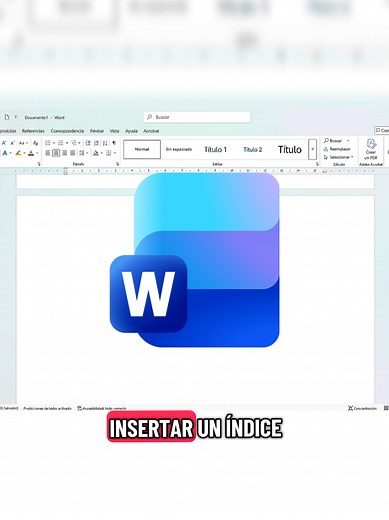The image size is (389, 520).
Task: Apply the Título 1 style
Action: tap(215, 149)
